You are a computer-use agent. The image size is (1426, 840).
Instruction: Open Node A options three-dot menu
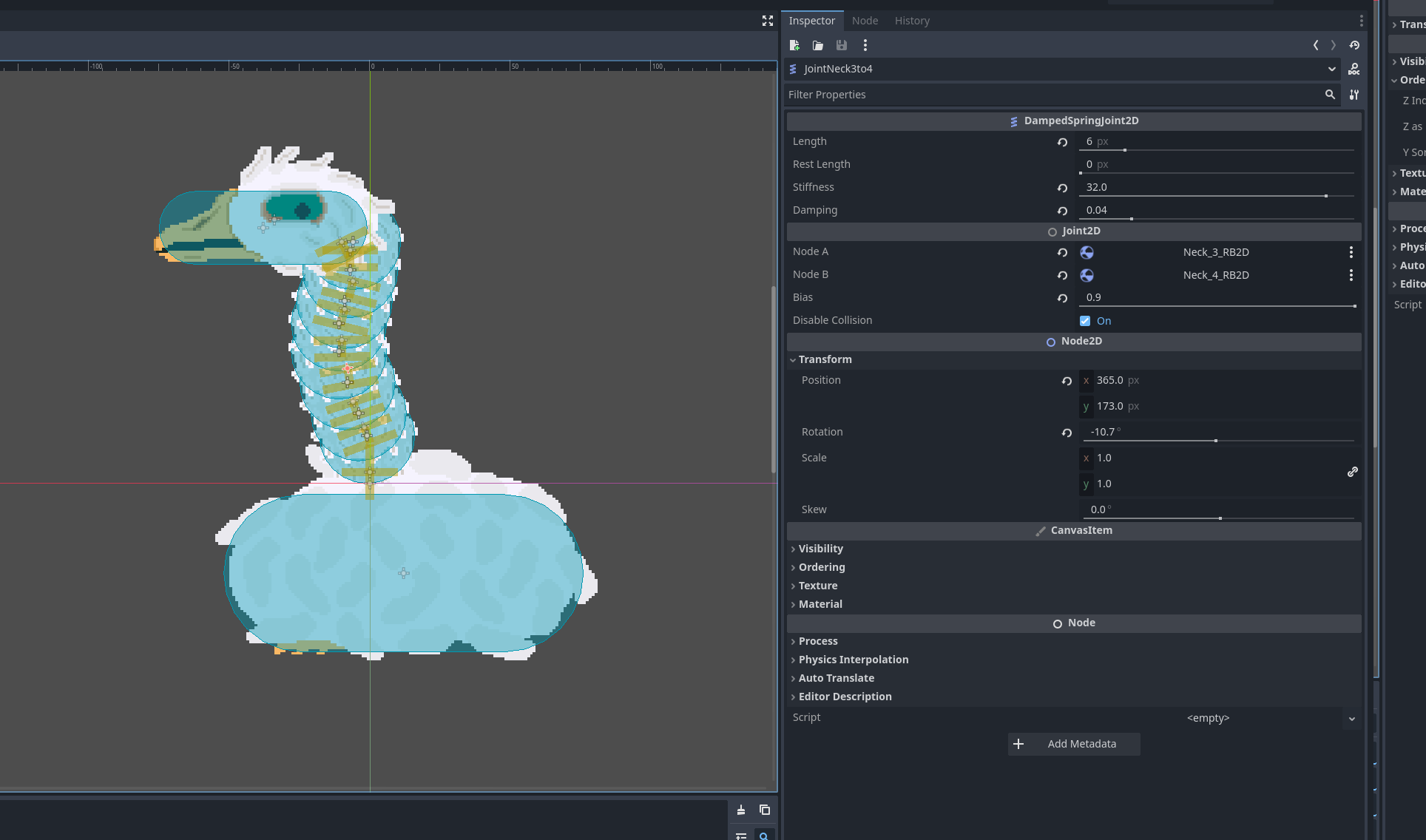point(1351,252)
